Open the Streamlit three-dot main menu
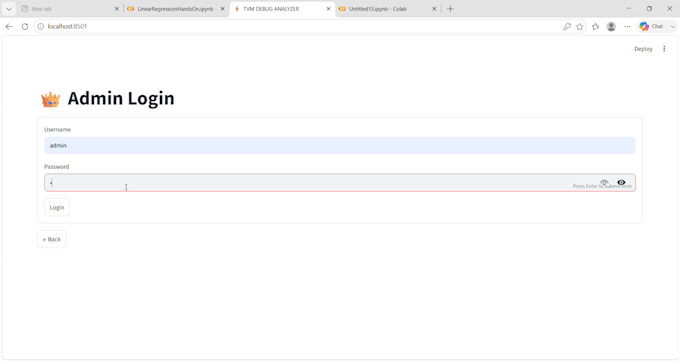 (x=664, y=49)
